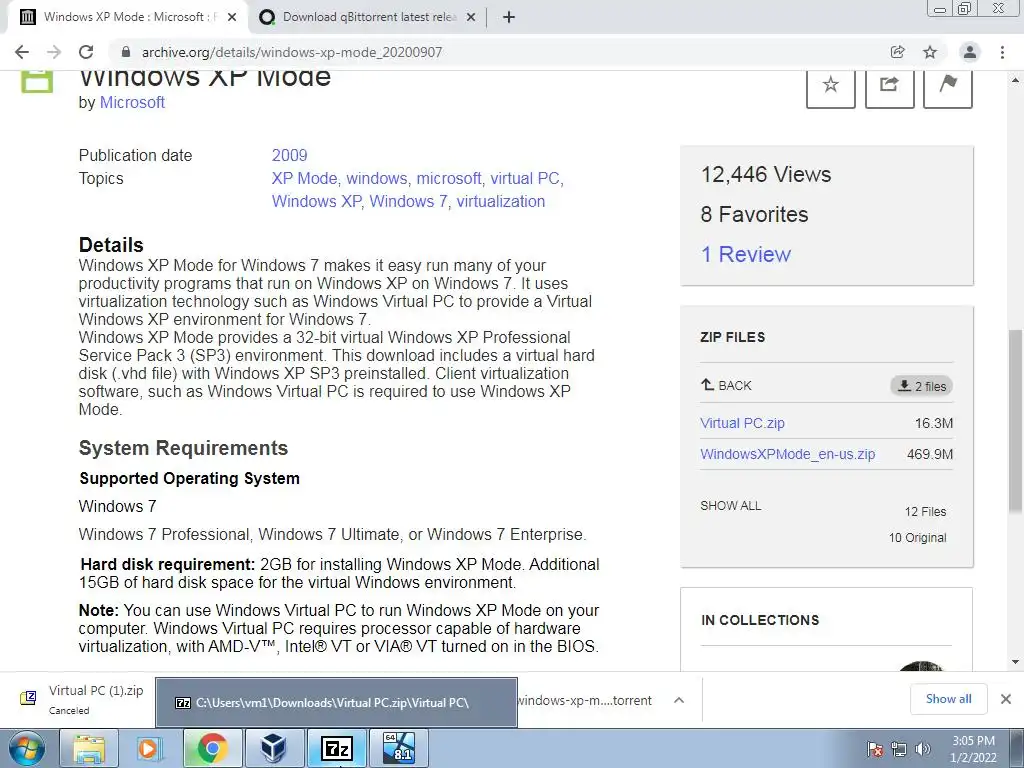Go back with the browser back arrow
Image resolution: width=1024 pixels, height=768 pixels.
pyautogui.click(x=22, y=52)
